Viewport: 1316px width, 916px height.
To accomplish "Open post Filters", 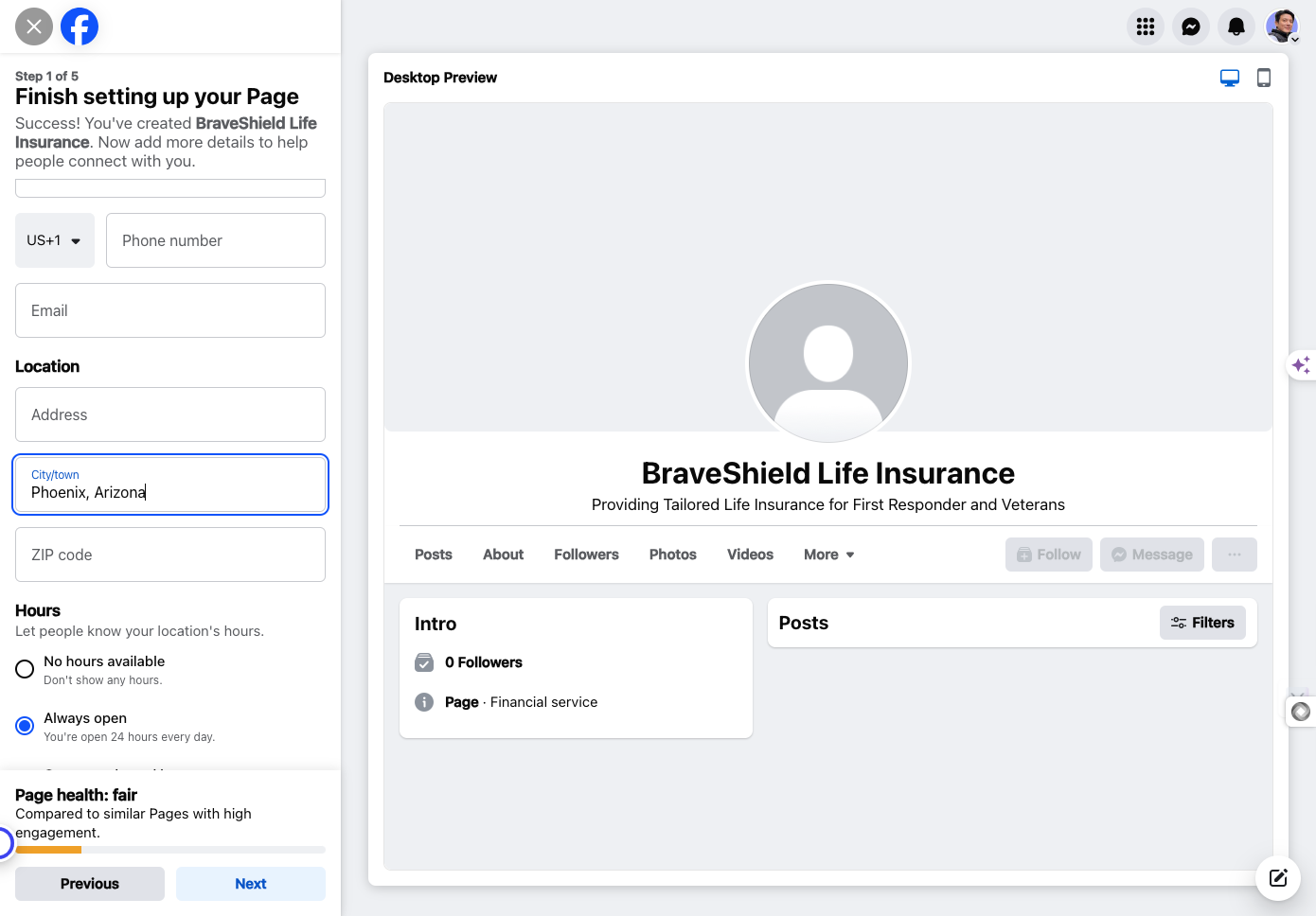I will click(x=1202, y=623).
